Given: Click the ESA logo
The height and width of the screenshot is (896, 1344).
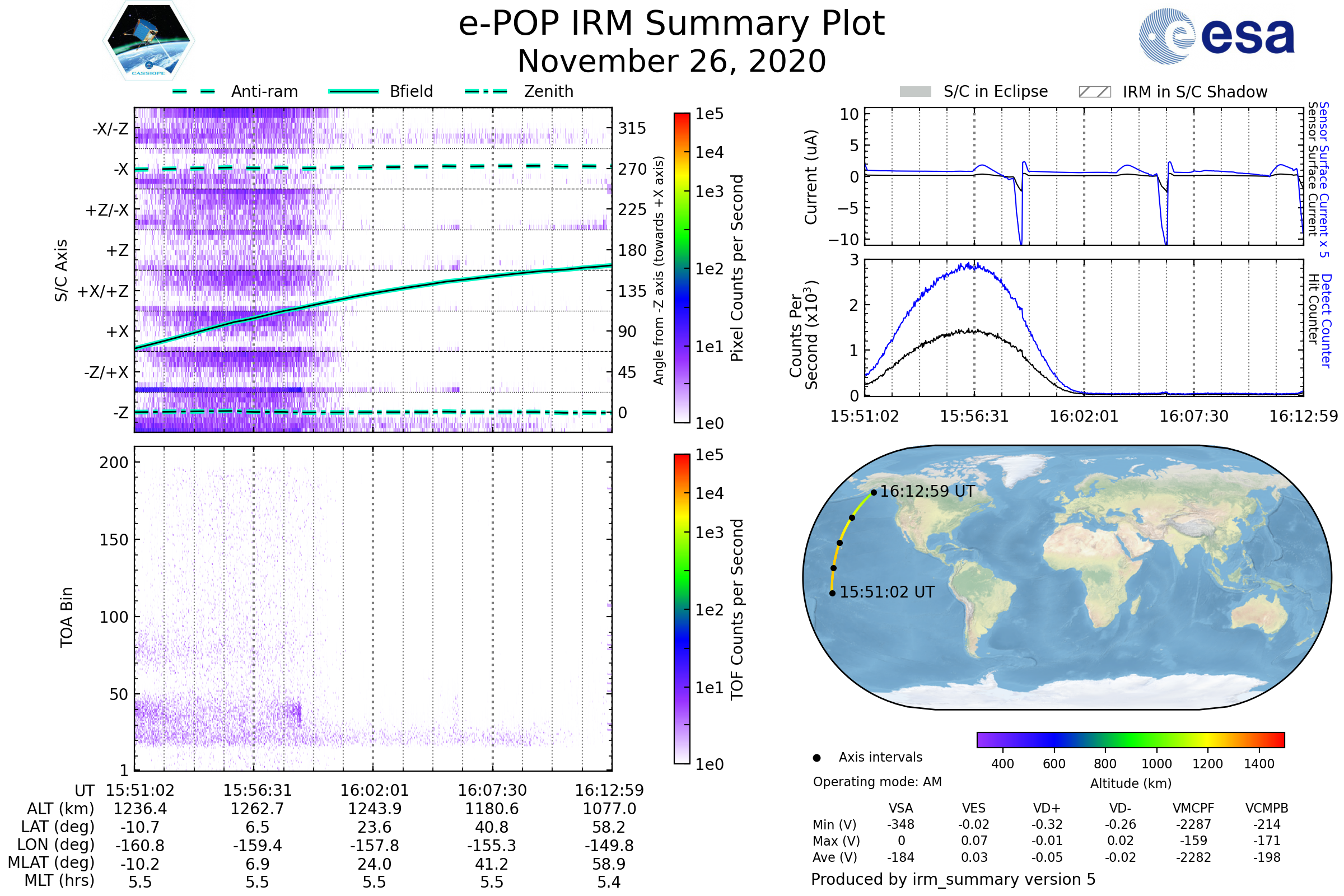Looking at the screenshot, I should click(1217, 36).
